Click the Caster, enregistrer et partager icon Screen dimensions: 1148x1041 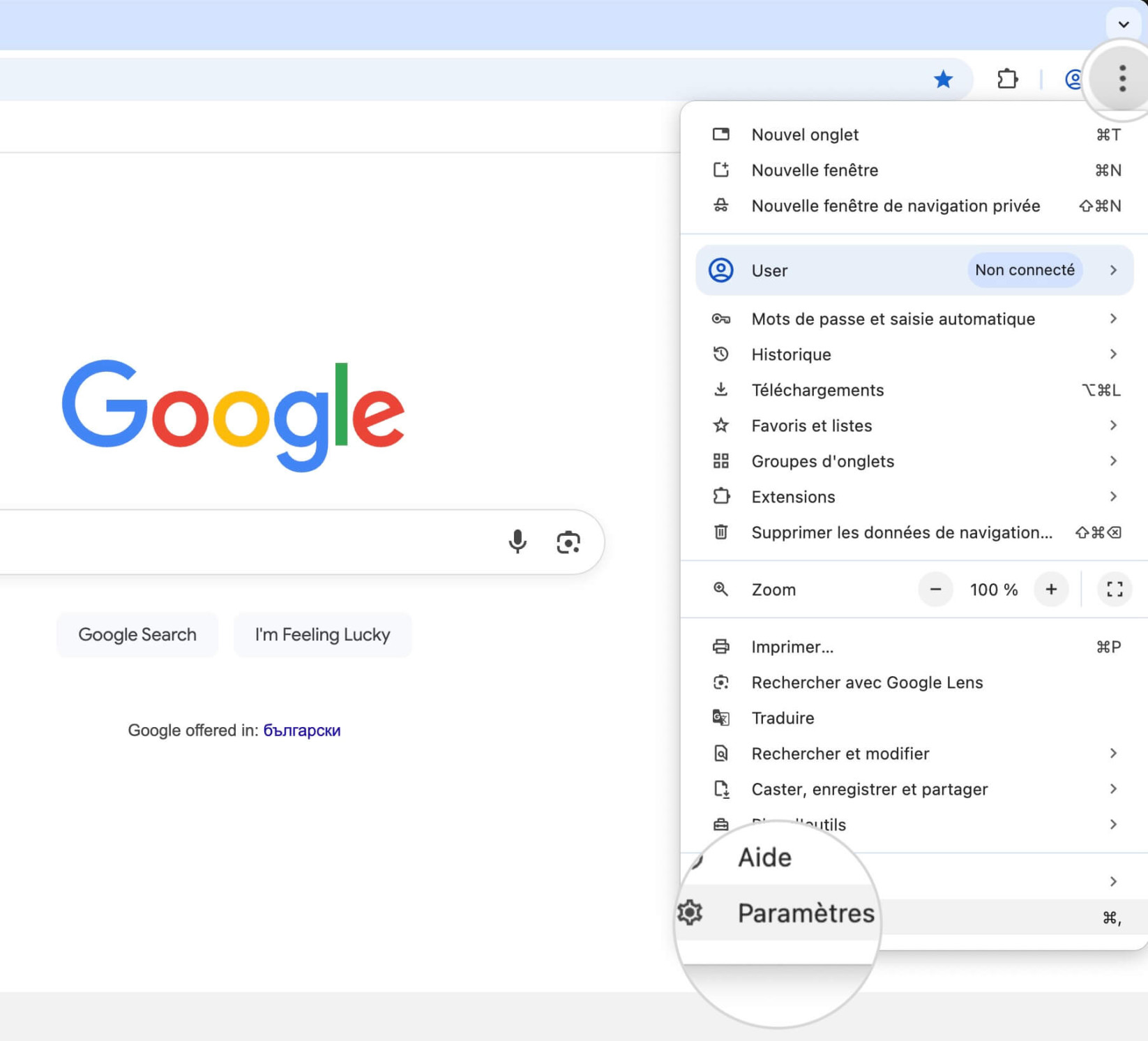[722, 789]
